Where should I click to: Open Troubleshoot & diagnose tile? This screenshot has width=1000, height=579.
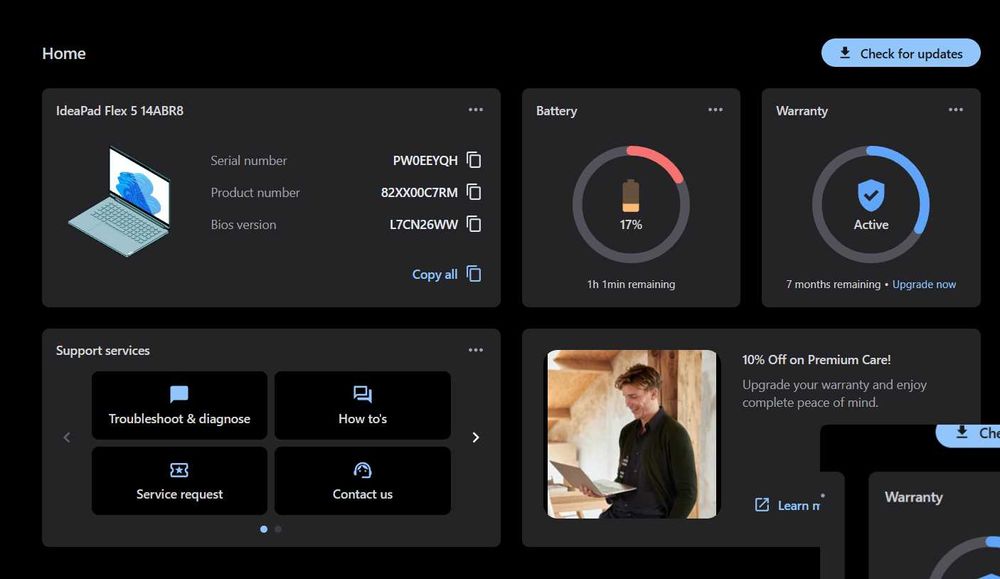tap(179, 405)
